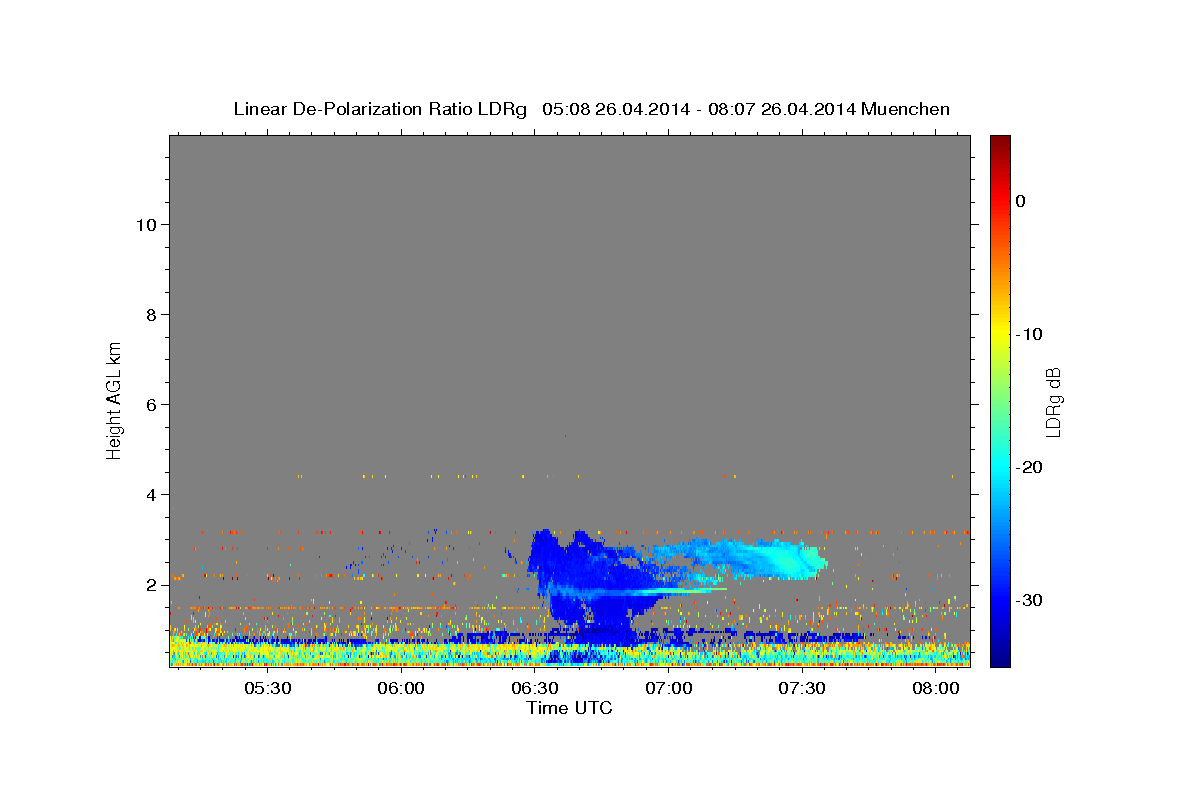Click the colorbar value -30
1200x800 pixels.
1029,600
